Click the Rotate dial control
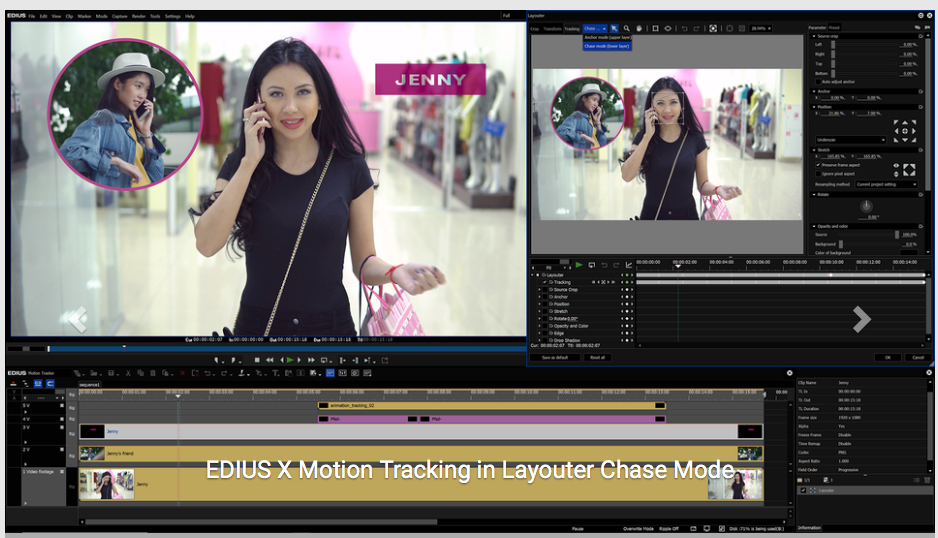 tap(866, 206)
